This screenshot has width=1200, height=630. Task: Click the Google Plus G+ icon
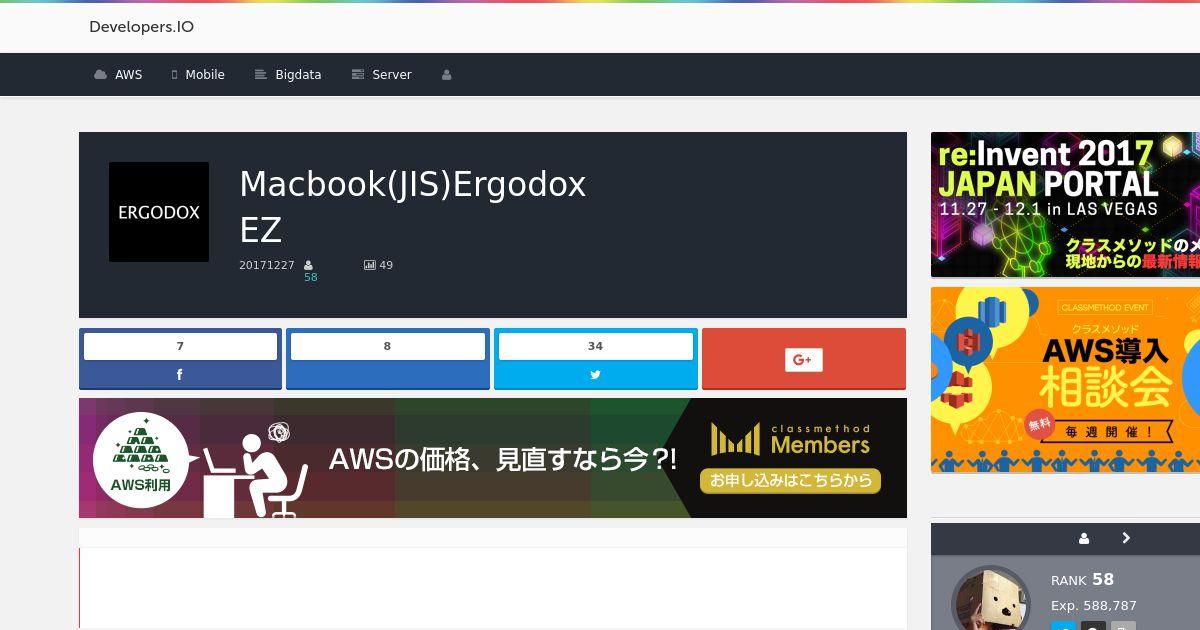click(803, 360)
